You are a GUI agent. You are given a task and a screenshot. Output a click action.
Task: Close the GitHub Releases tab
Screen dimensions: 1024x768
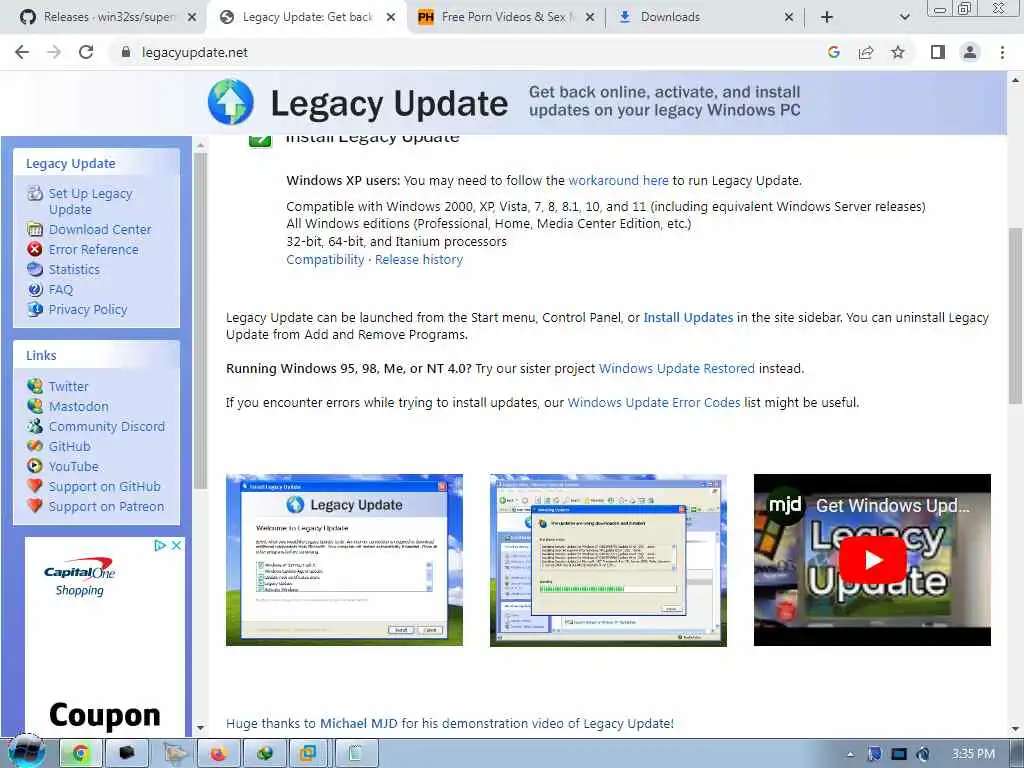(x=192, y=17)
